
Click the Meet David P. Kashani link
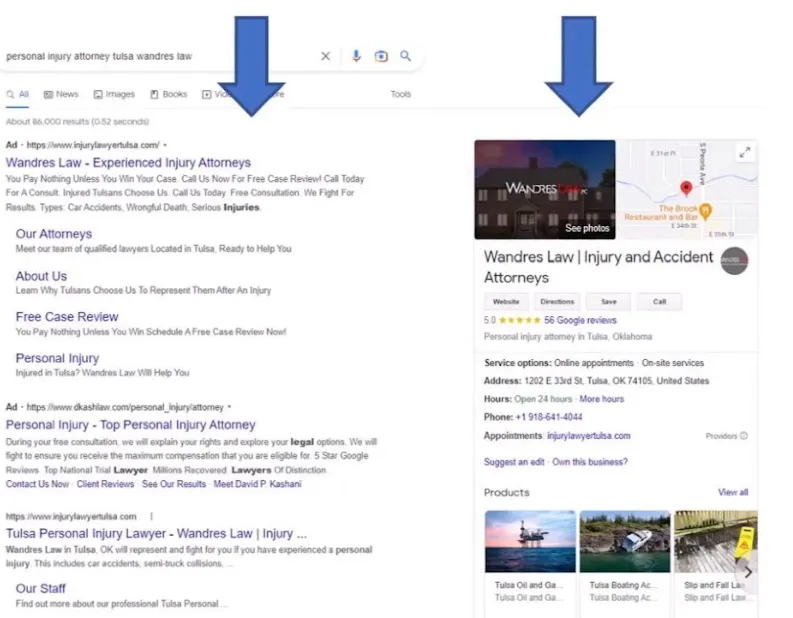(x=257, y=484)
